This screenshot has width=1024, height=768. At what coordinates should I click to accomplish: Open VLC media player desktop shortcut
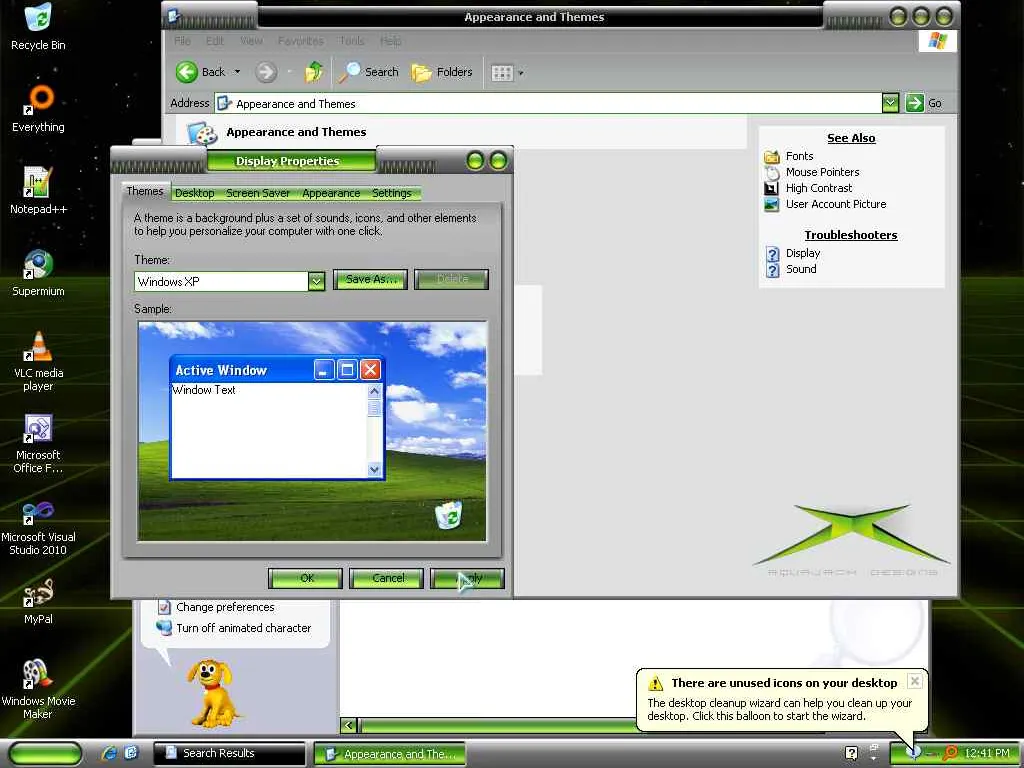[x=38, y=361]
